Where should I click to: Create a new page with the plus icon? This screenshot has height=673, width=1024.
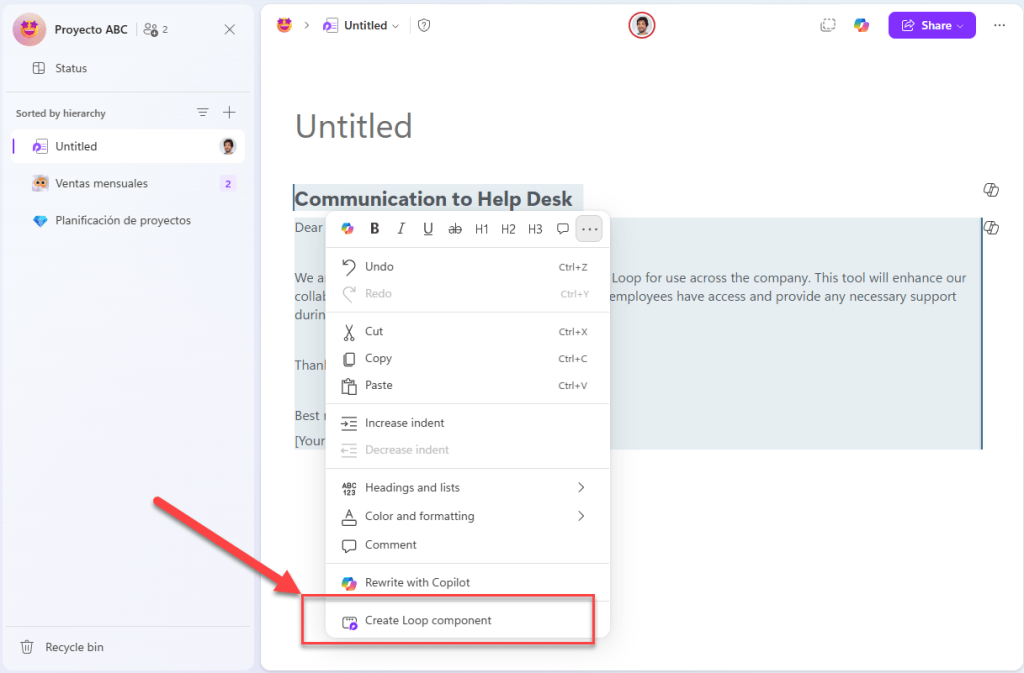tap(229, 112)
